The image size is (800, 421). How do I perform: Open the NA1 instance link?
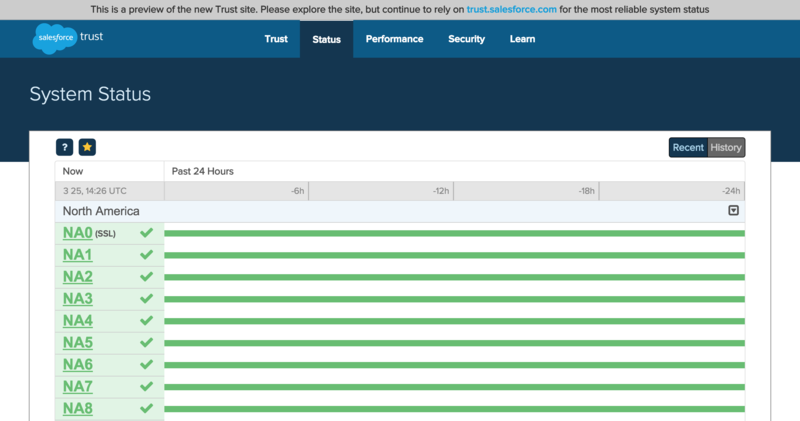(78, 255)
